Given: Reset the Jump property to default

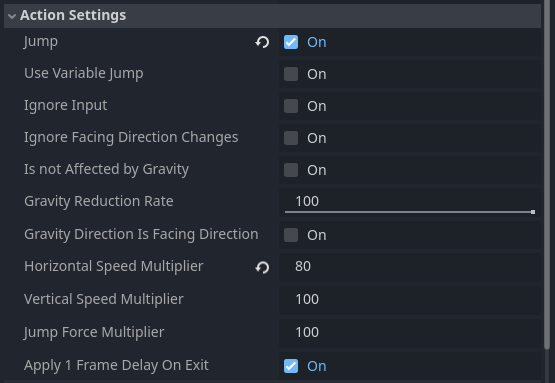Looking at the screenshot, I should tap(262, 42).
